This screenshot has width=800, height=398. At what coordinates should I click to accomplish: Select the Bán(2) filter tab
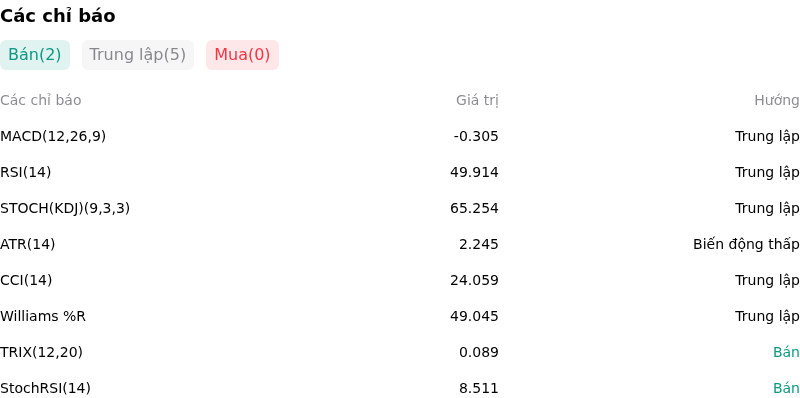(x=35, y=55)
